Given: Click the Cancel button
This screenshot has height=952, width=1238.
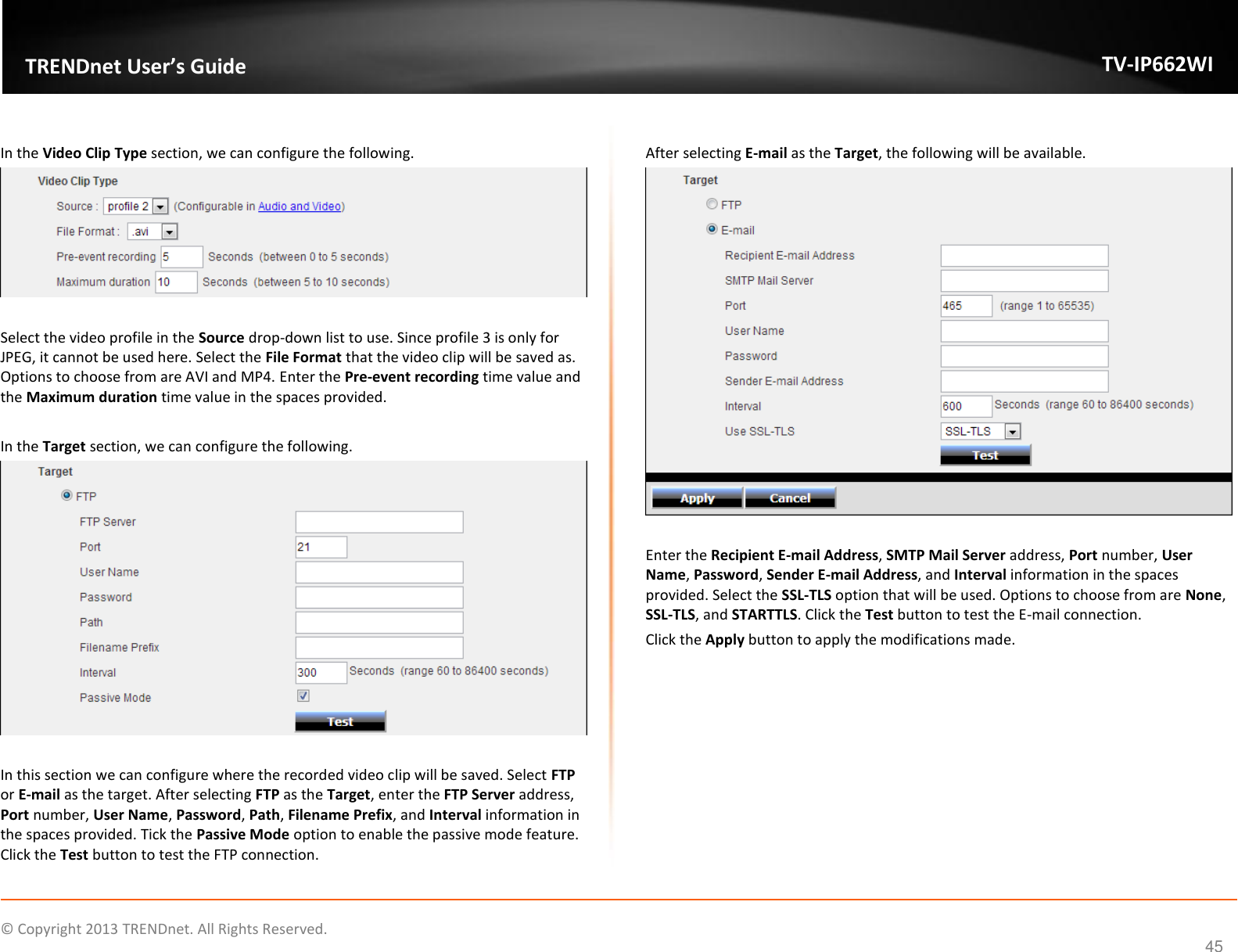Looking at the screenshot, I should tap(791, 498).
